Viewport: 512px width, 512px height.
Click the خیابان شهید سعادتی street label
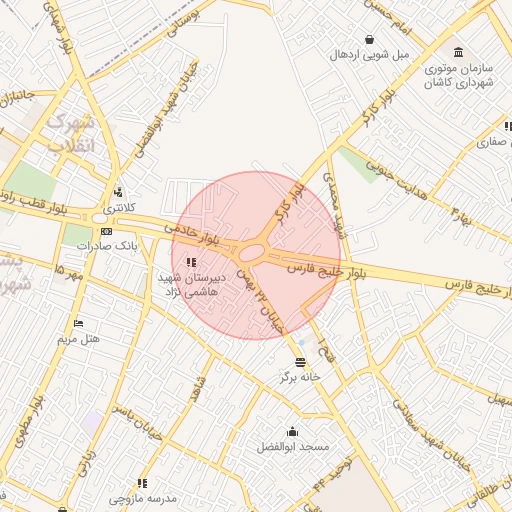click(x=432, y=435)
